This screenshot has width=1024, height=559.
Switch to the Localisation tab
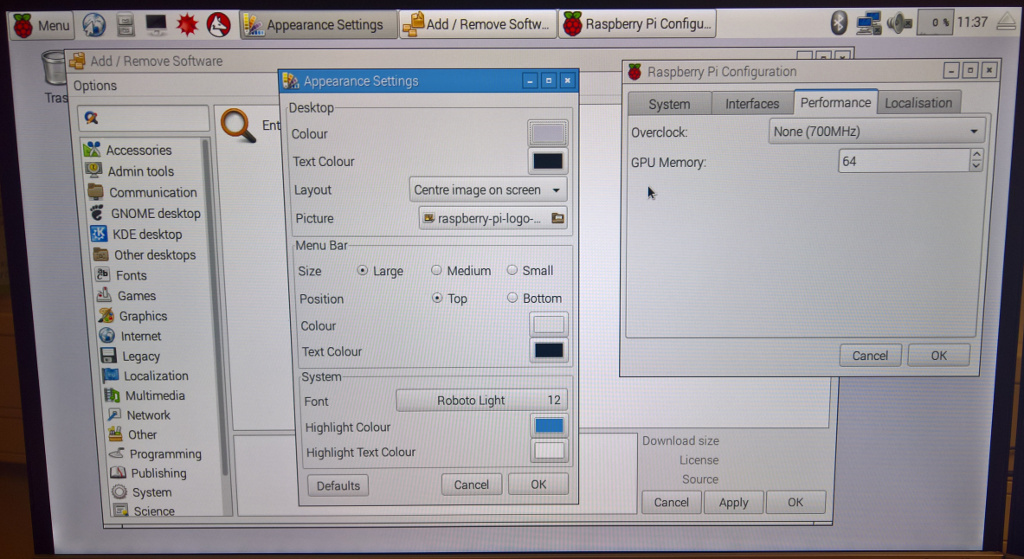click(918, 103)
